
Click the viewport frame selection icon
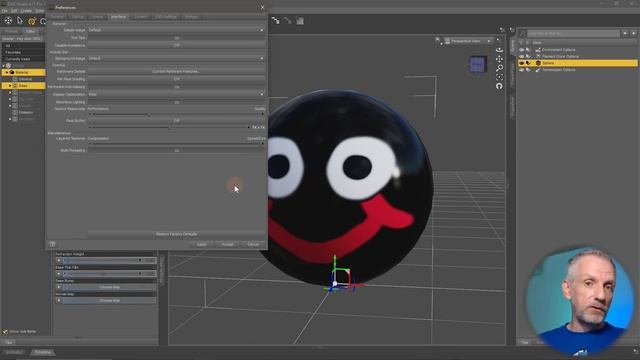coord(499,77)
